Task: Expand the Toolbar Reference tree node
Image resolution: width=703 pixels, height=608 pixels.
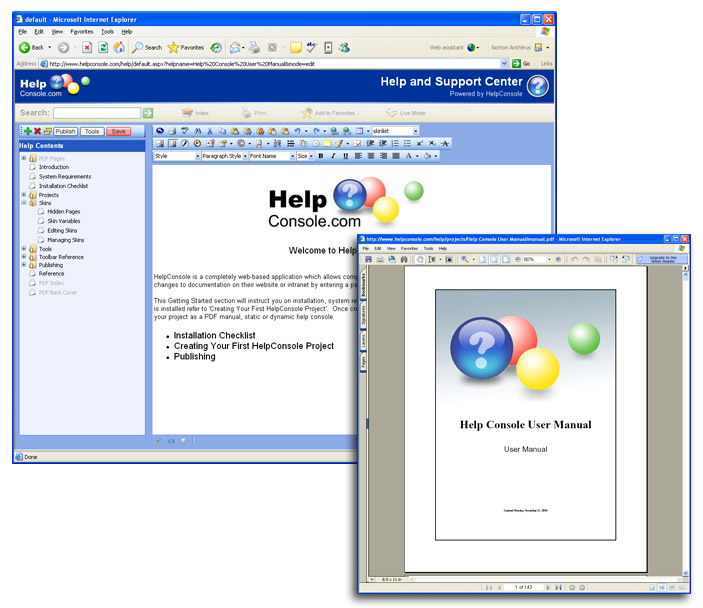Action: point(24,256)
